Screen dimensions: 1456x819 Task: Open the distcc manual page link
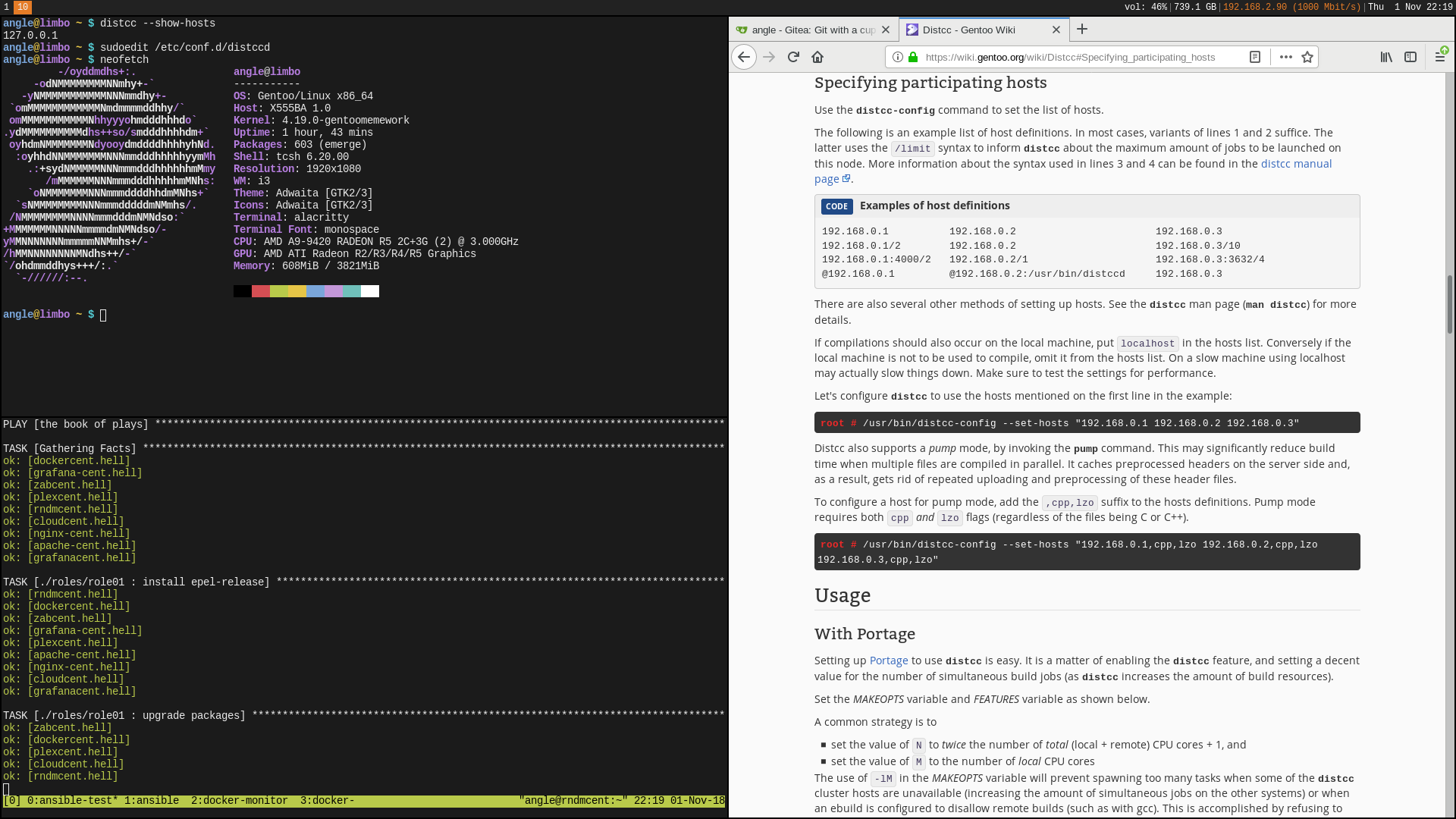[x=1073, y=171]
